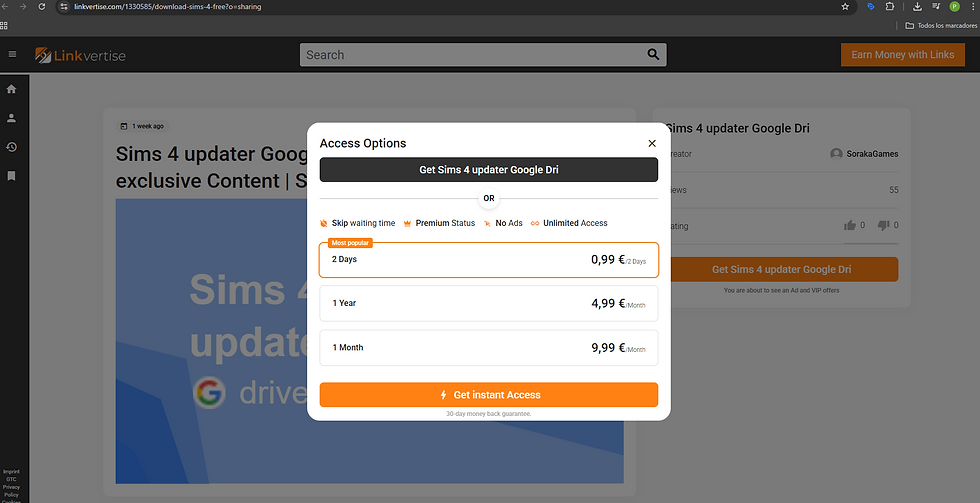Viewport: 980px width, 503px height.
Task: Open Chrome three-dot menu
Action: tap(972, 6)
